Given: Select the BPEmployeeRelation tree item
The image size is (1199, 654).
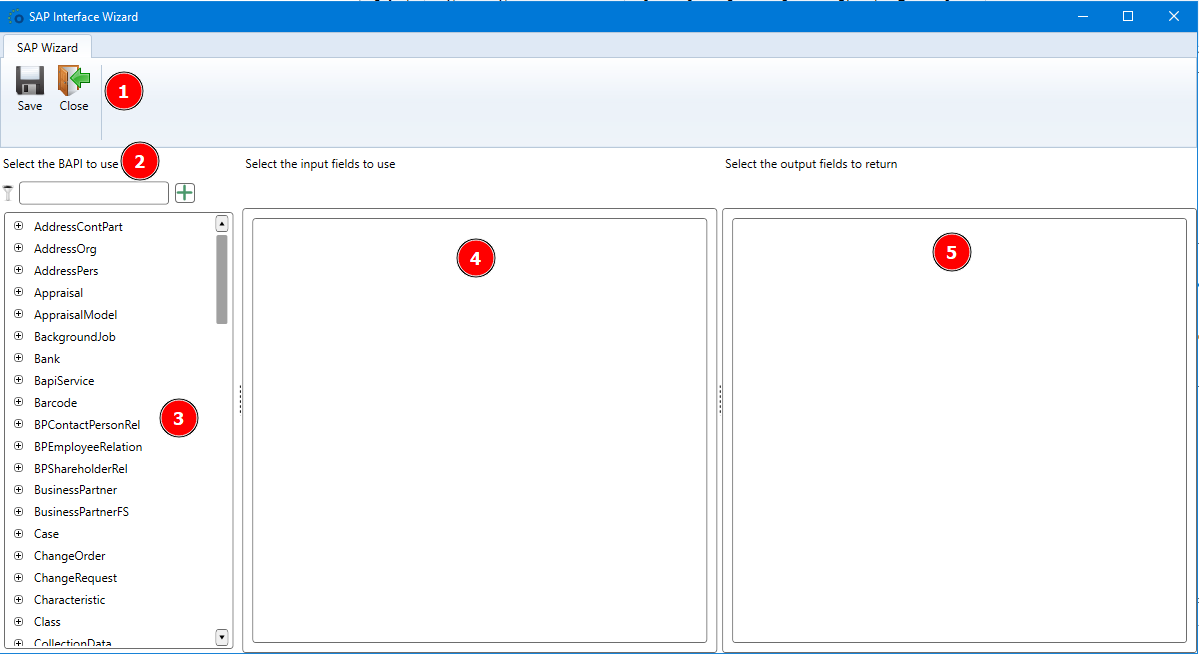Looking at the screenshot, I should [87, 446].
